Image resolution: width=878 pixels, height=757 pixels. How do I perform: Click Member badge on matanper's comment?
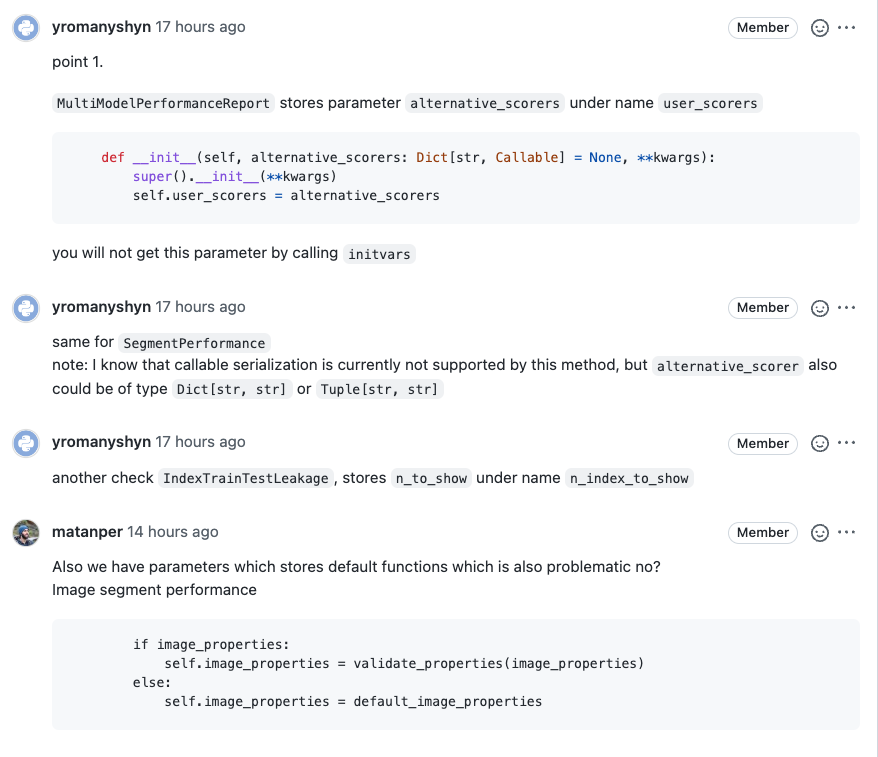[763, 532]
